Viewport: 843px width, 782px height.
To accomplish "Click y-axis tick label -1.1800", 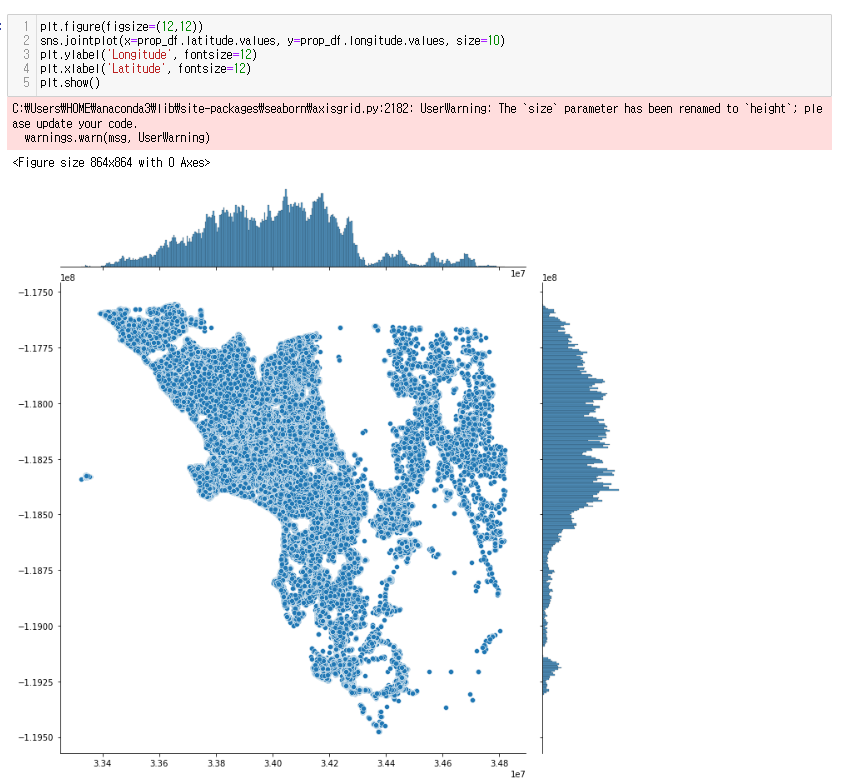I will tap(36, 404).
